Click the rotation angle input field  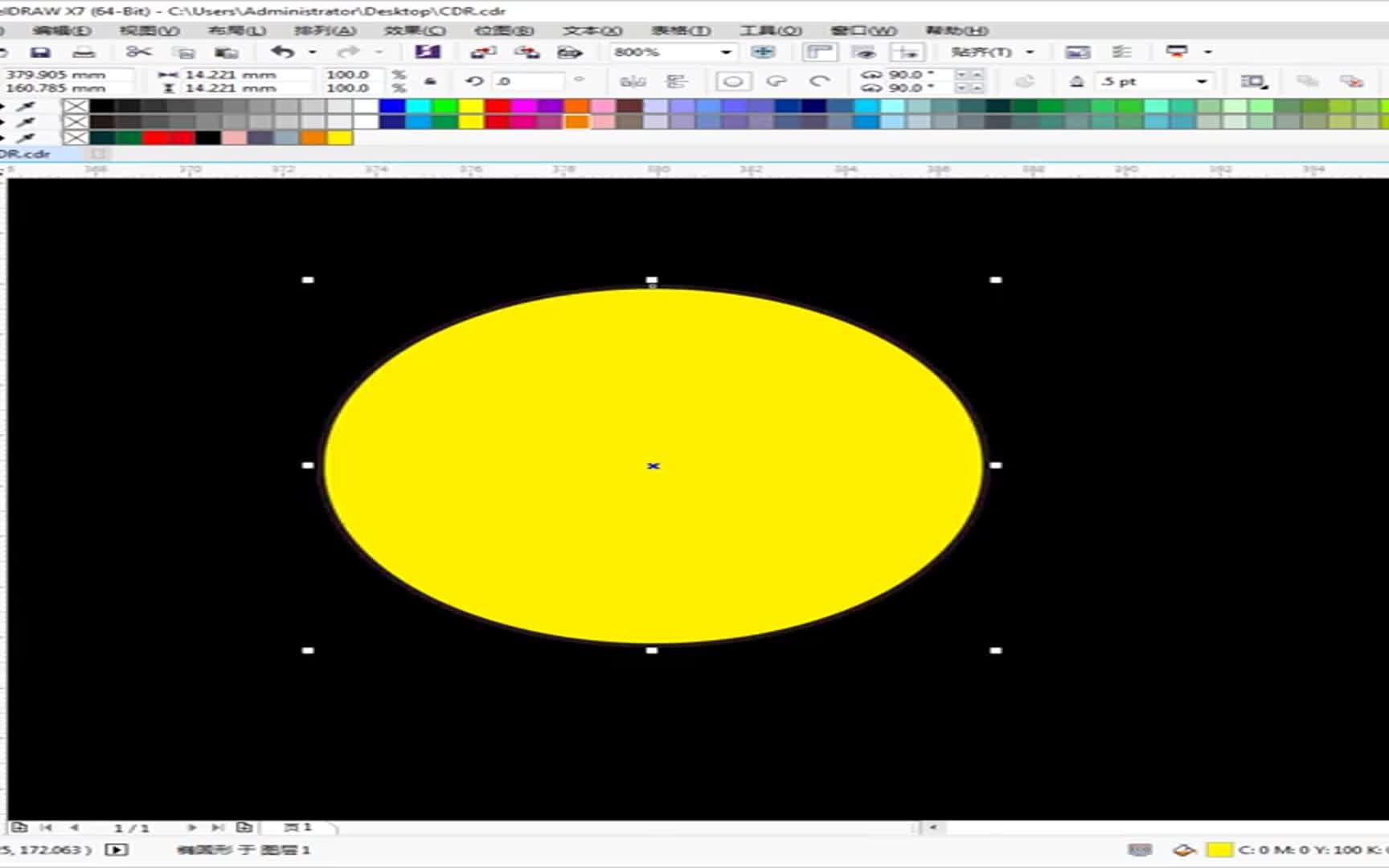tap(529, 81)
